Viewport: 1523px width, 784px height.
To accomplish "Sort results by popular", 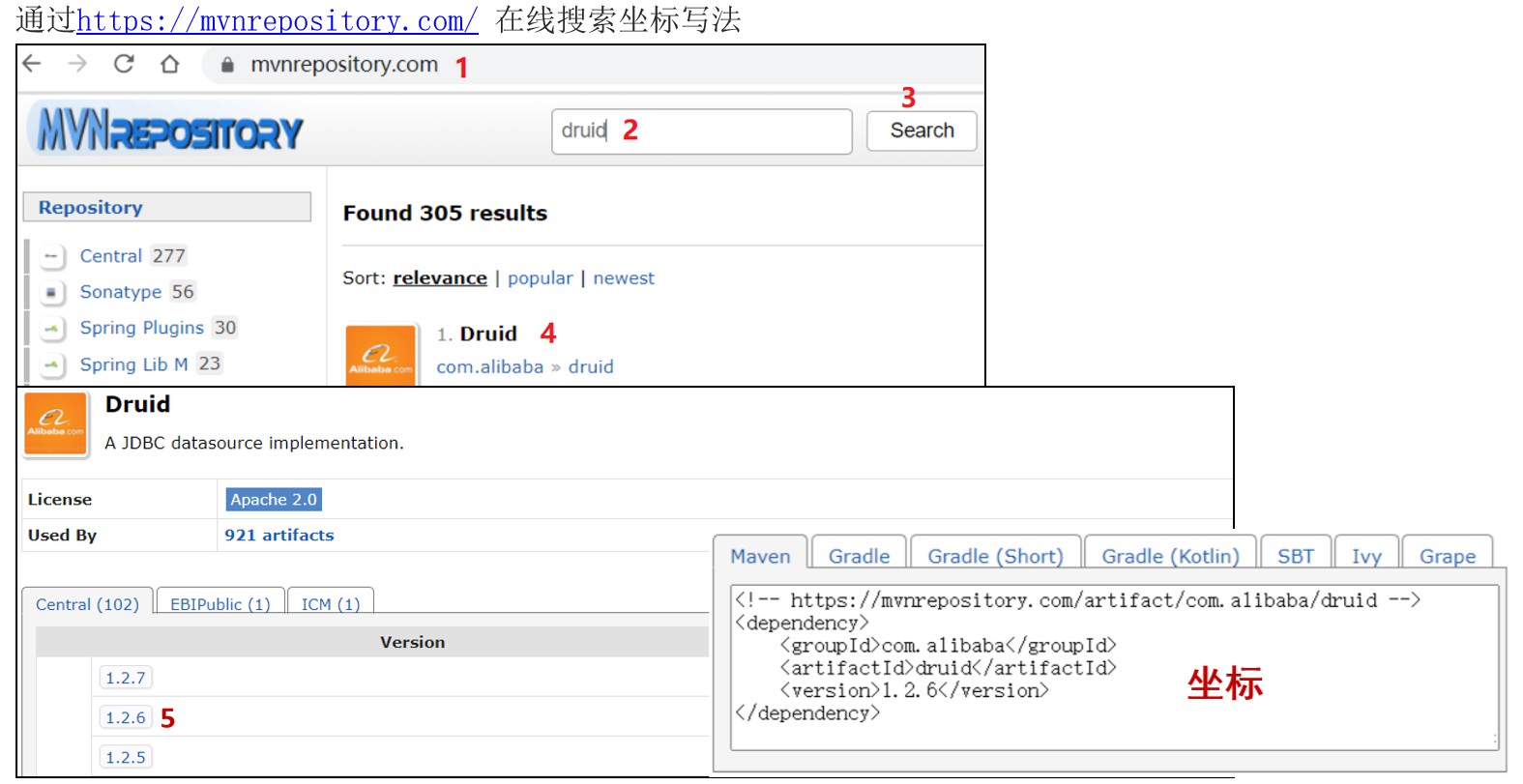I will coord(541,278).
